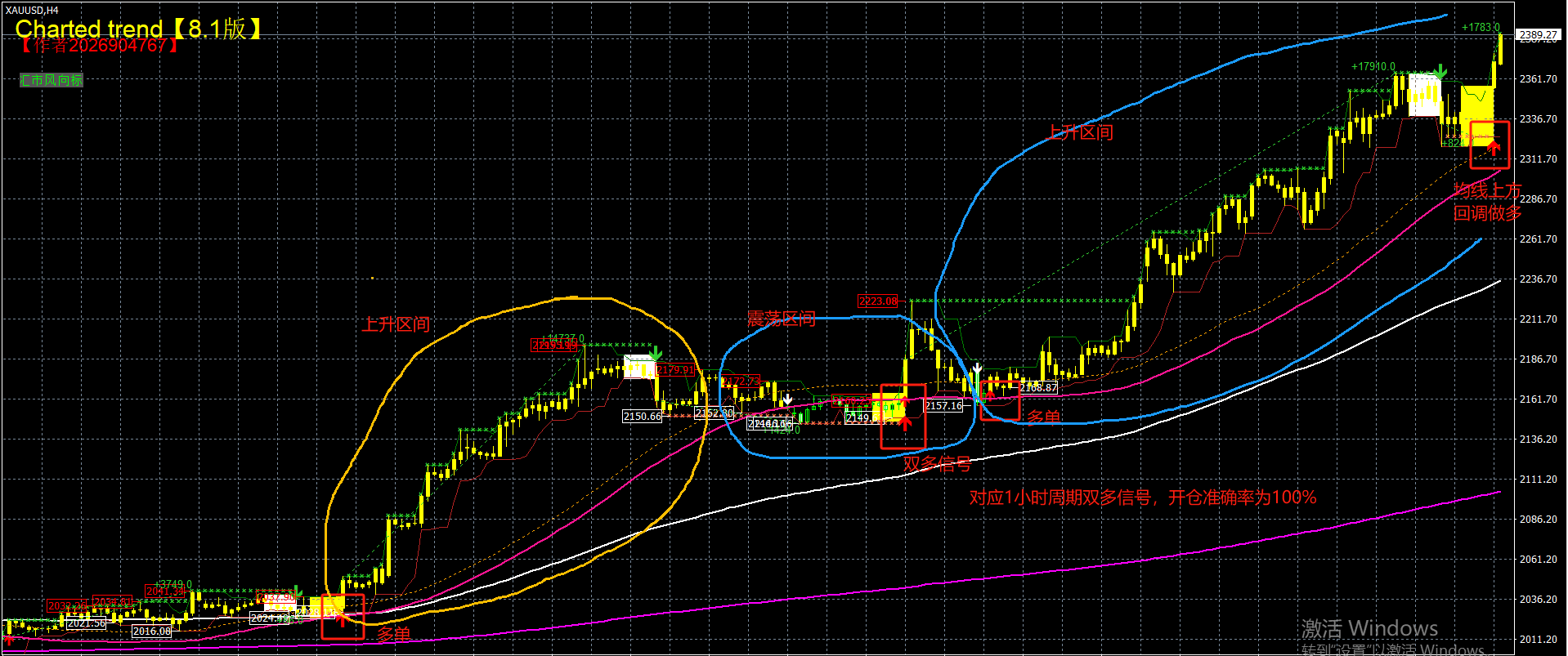Click the 2036.20 price axis label
Screen dimensions: 1568x656
tap(1538, 600)
